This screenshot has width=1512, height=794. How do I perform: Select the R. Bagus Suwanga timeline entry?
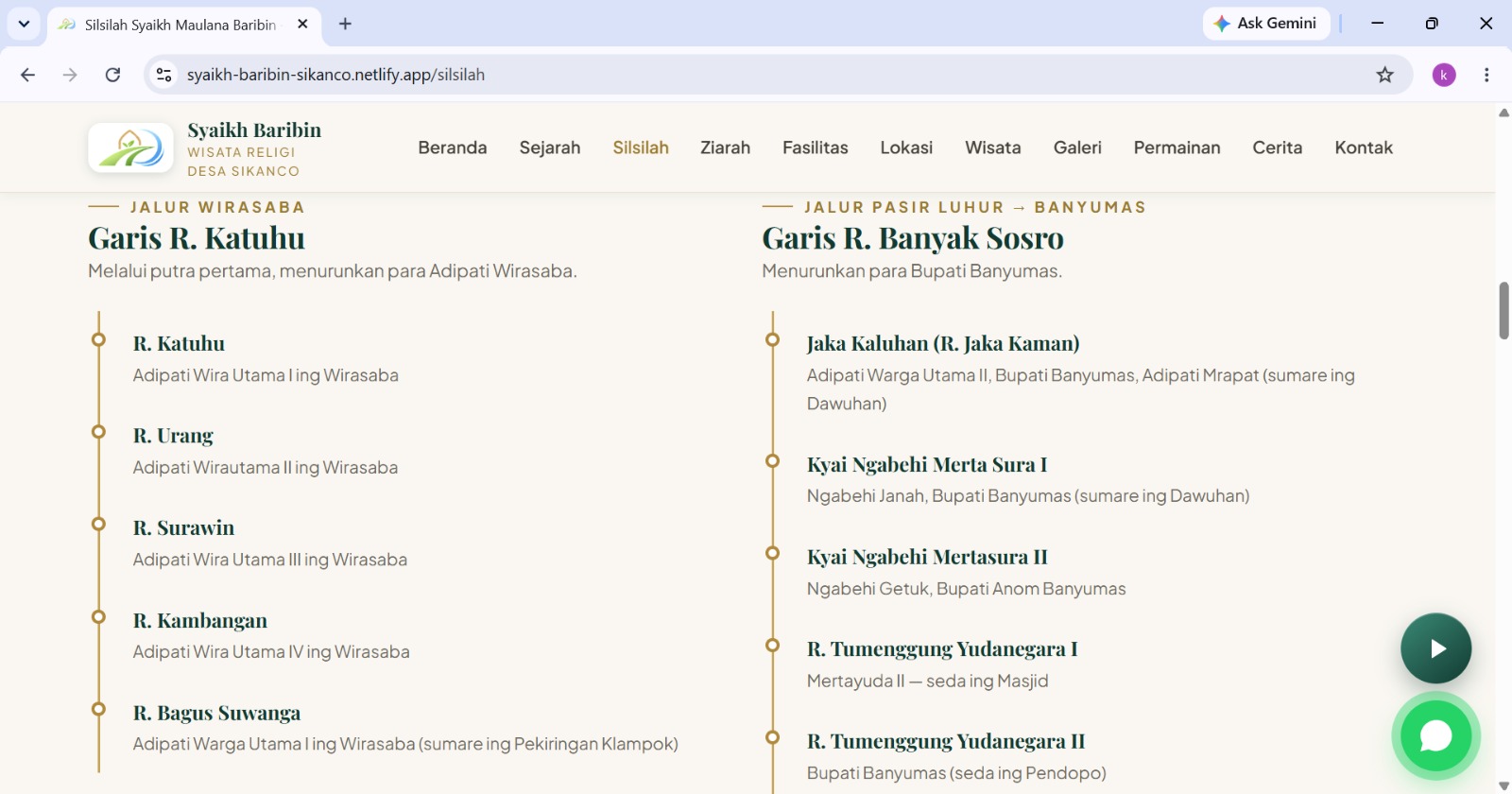[x=216, y=713]
